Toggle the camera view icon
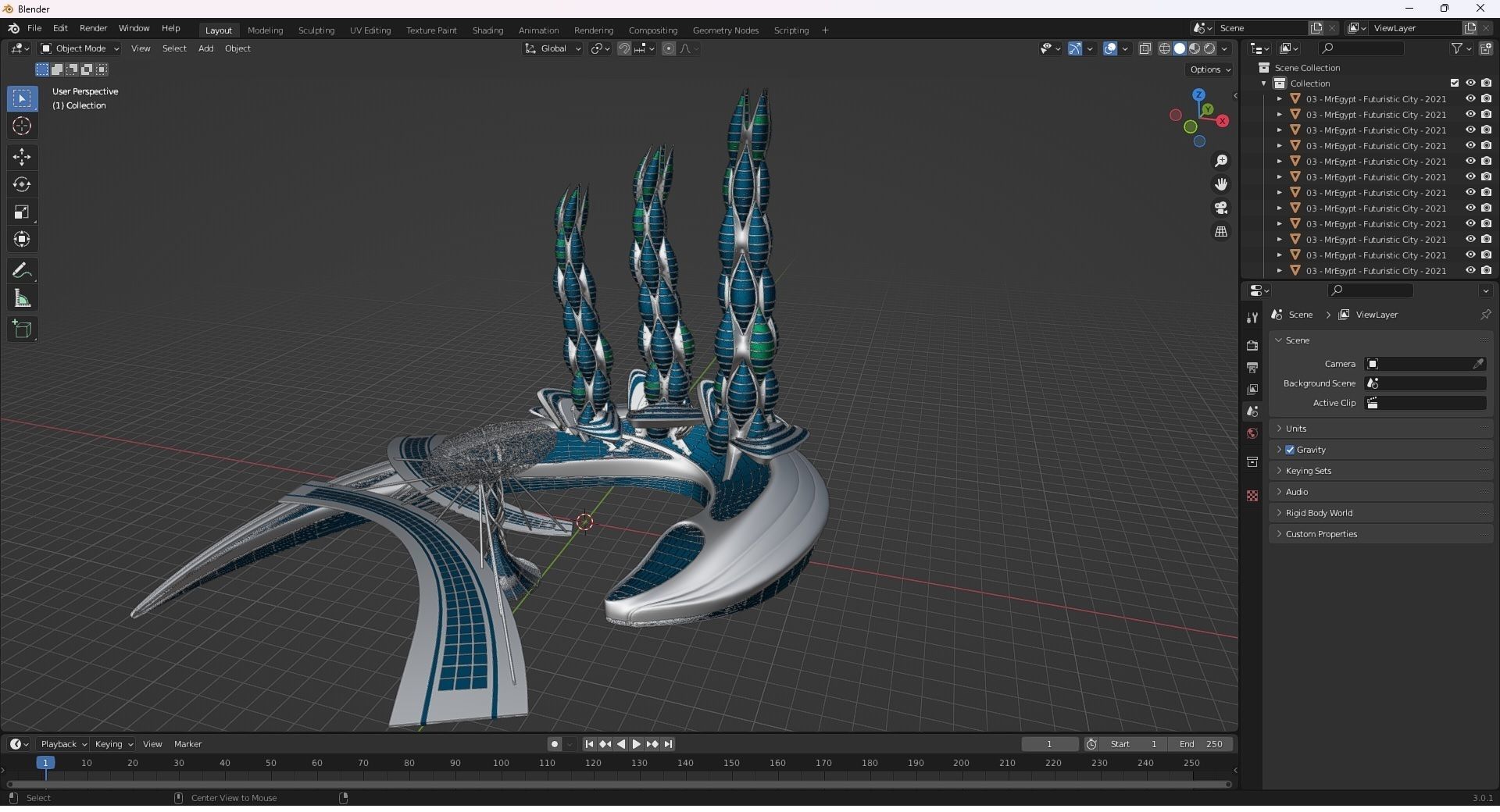The height and width of the screenshot is (812, 1500). (1221, 208)
